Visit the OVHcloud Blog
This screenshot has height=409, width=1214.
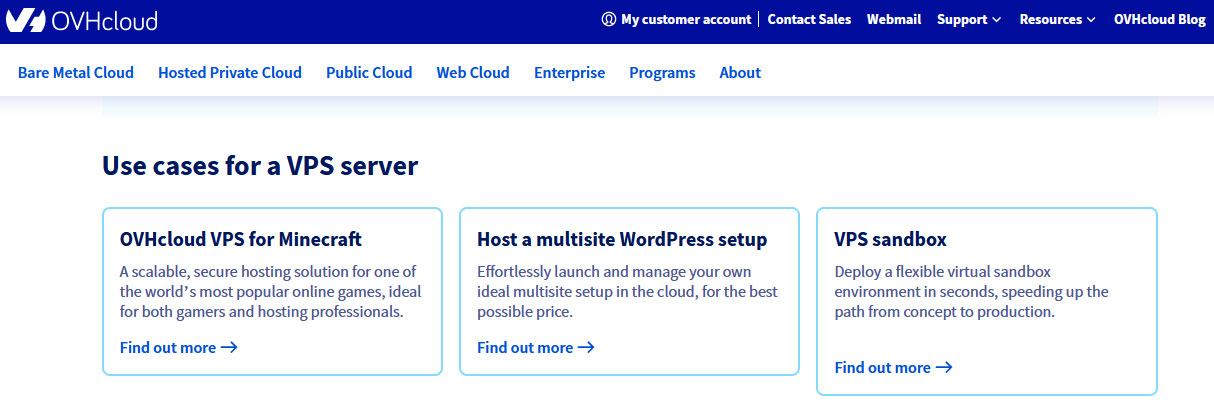pos(1160,19)
